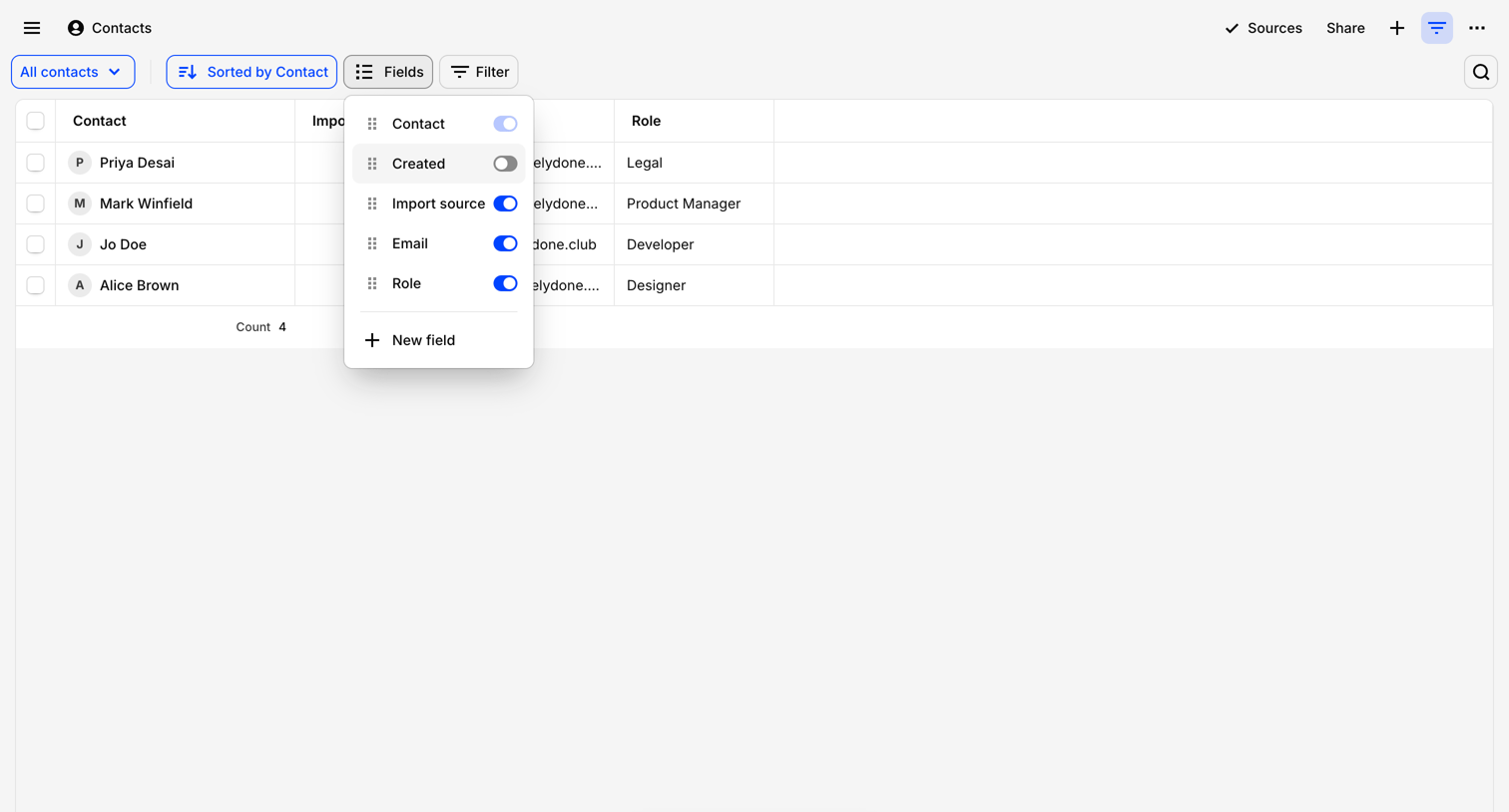Turn off the Import source toggle
Viewport: 1509px width, 812px height.
pyautogui.click(x=505, y=203)
